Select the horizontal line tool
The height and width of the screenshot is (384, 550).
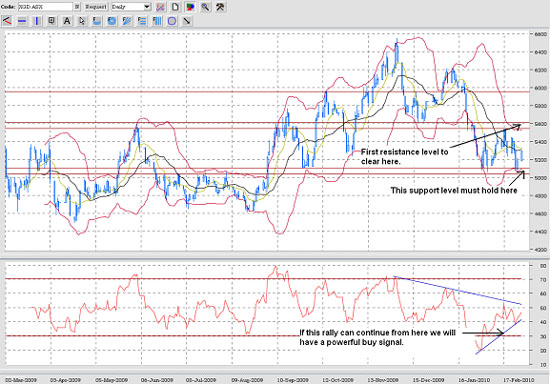pyautogui.click(x=22, y=21)
